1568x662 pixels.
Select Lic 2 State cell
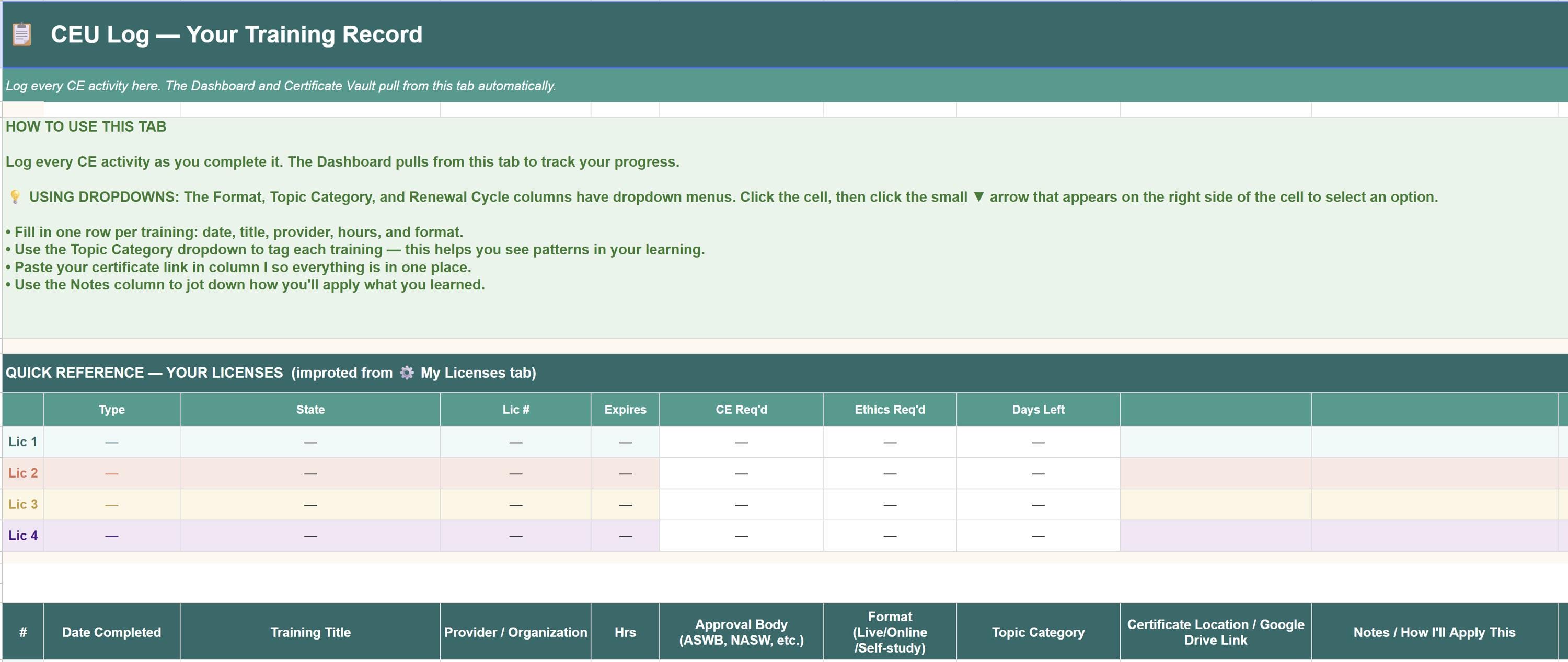(x=310, y=473)
